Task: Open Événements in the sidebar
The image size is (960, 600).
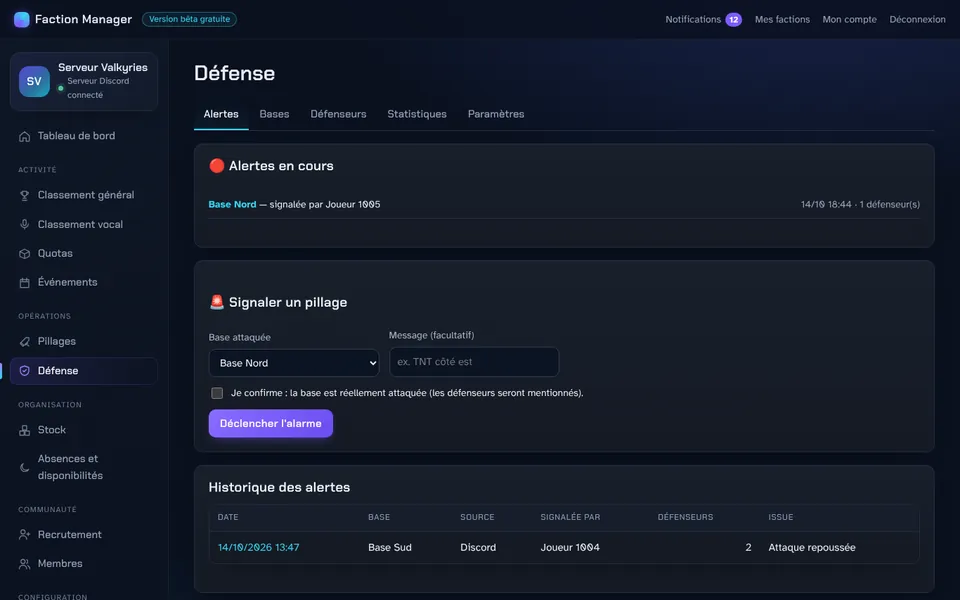Action: tap(84, 283)
